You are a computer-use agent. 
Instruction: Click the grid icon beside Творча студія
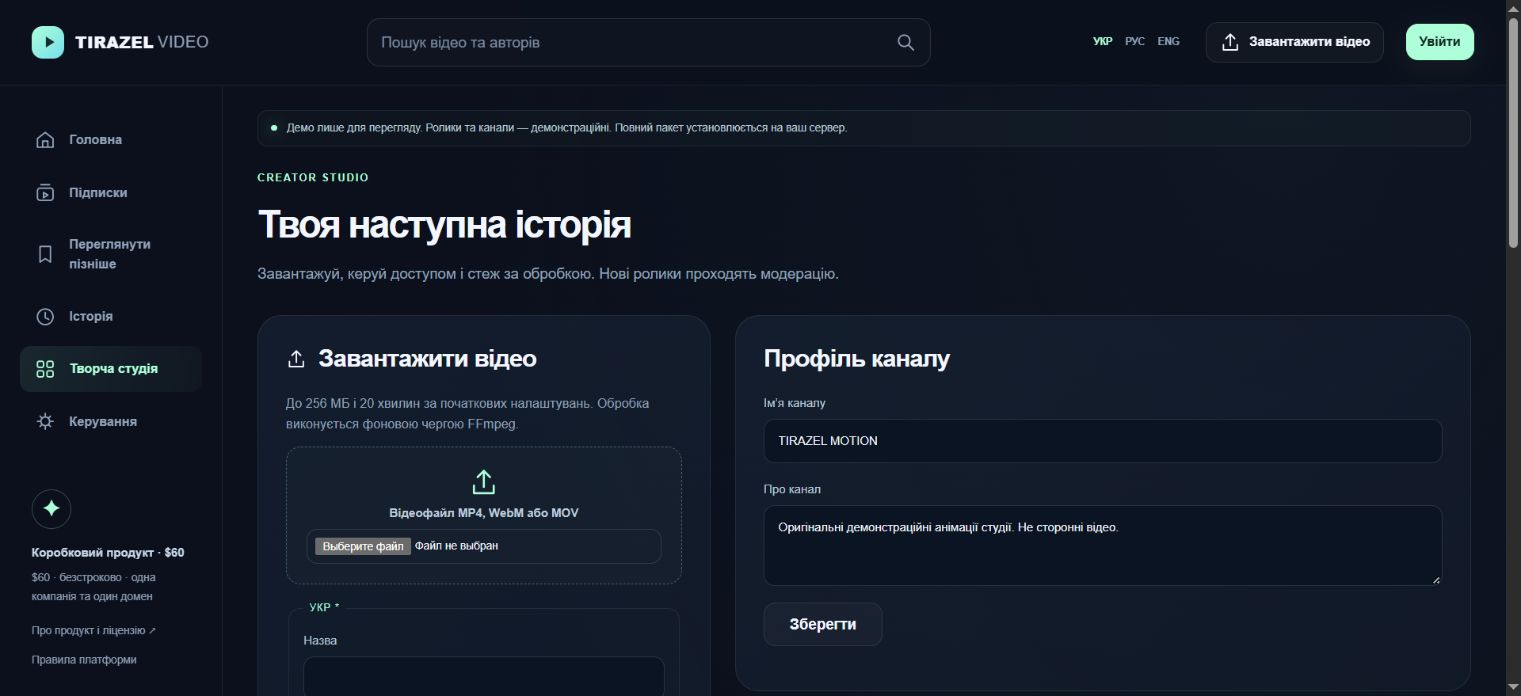tap(45, 369)
